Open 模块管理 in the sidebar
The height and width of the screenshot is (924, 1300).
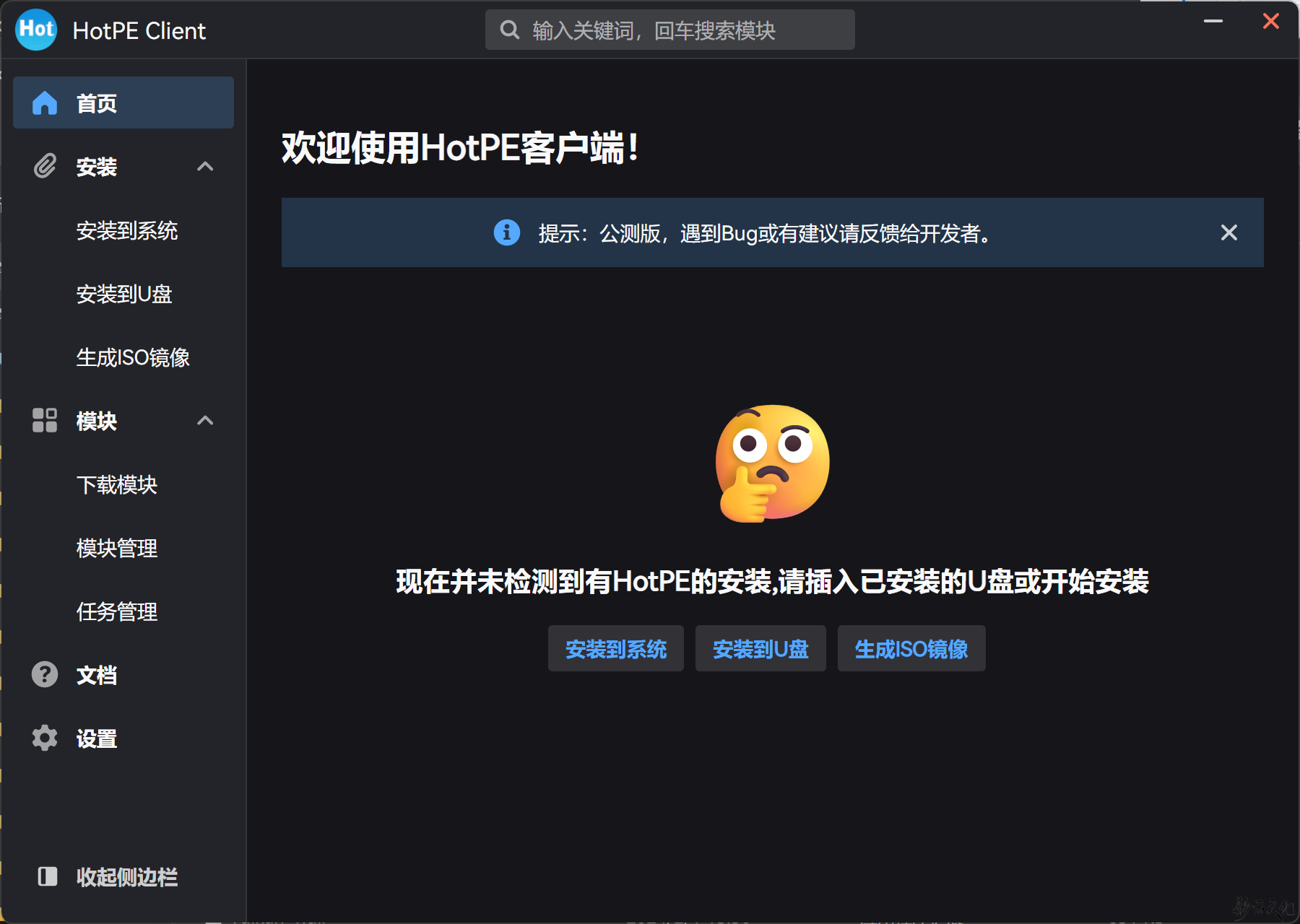coord(123,548)
